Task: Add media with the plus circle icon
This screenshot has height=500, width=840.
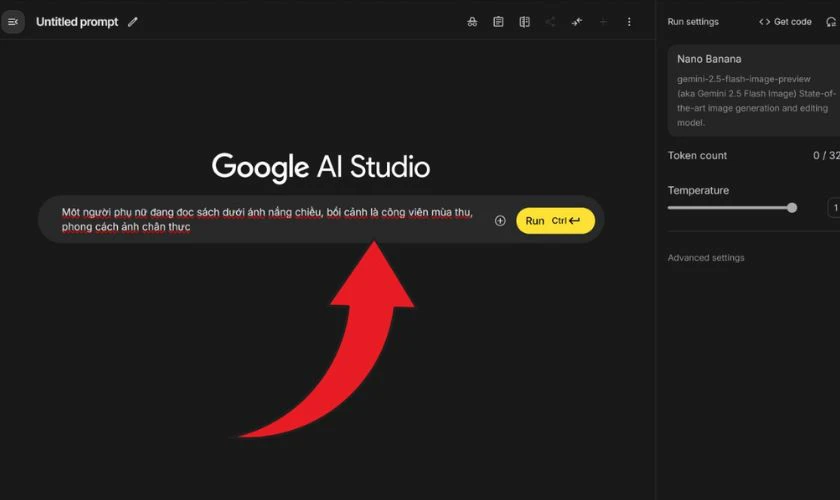Action: [x=500, y=221]
